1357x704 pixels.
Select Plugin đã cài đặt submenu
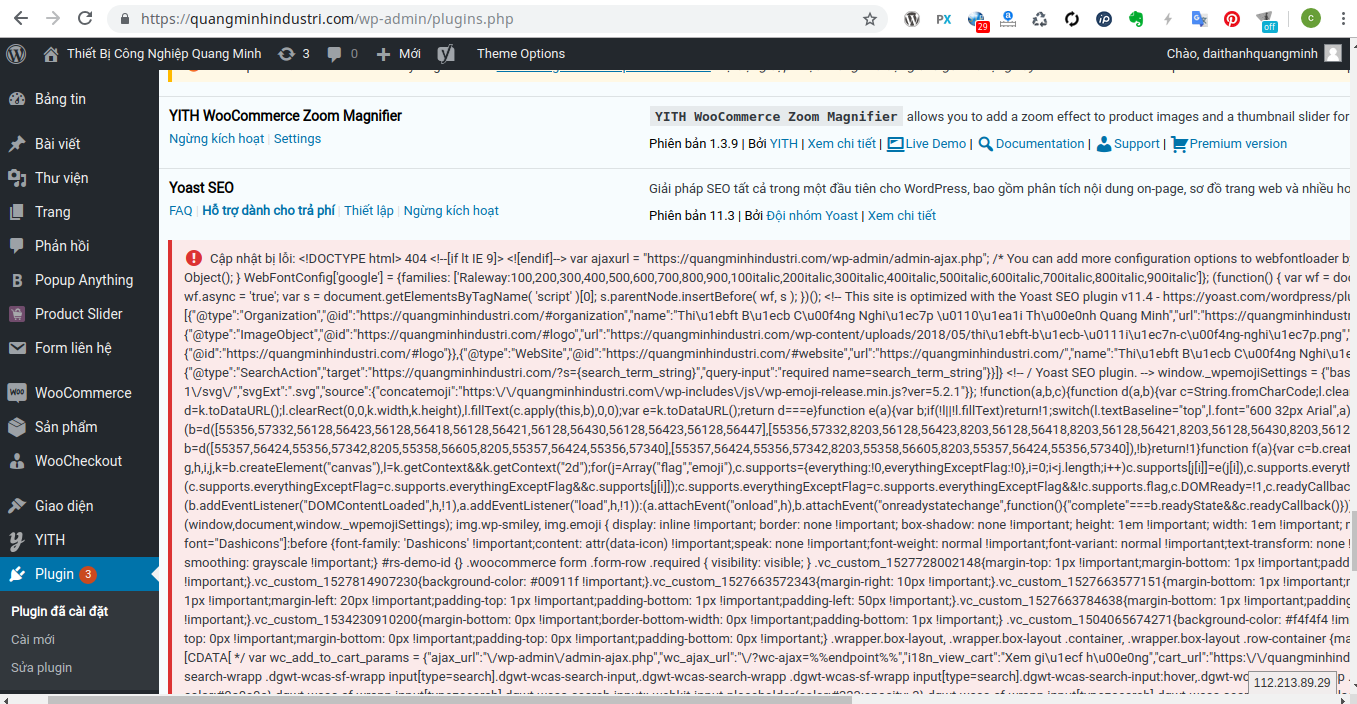pos(59,611)
